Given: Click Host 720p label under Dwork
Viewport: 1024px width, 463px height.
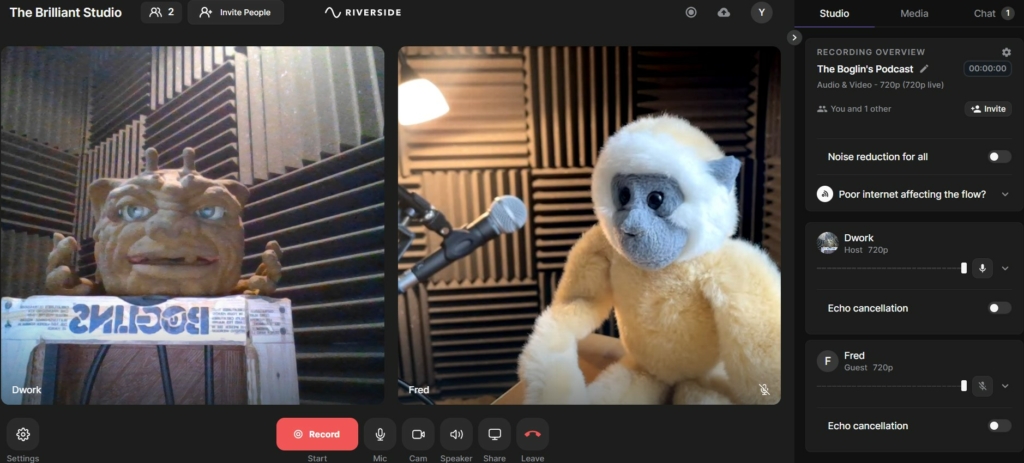Looking at the screenshot, I should point(866,250).
